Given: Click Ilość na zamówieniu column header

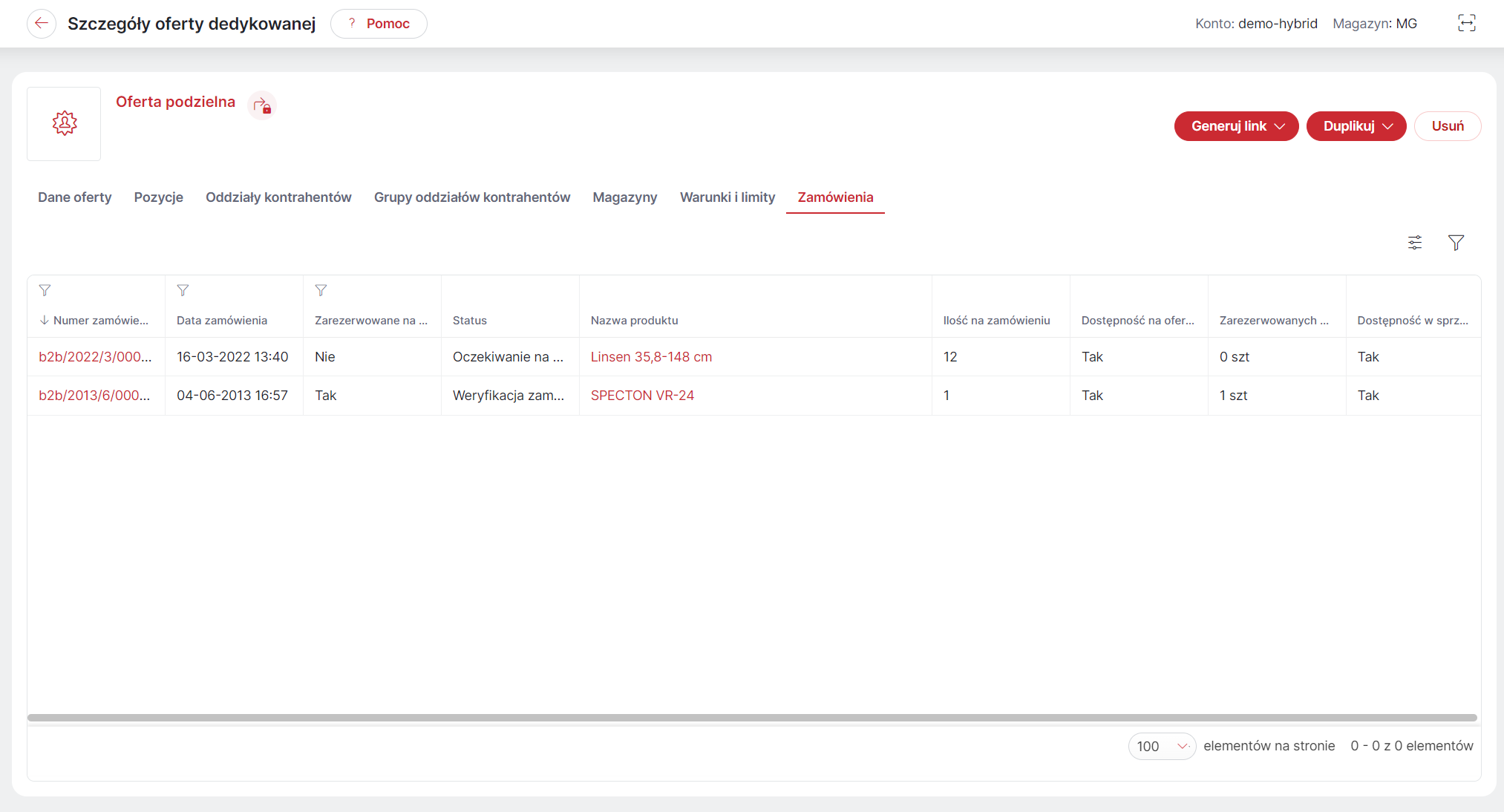Looking at the screenshot, I should [x=997, y=321].
